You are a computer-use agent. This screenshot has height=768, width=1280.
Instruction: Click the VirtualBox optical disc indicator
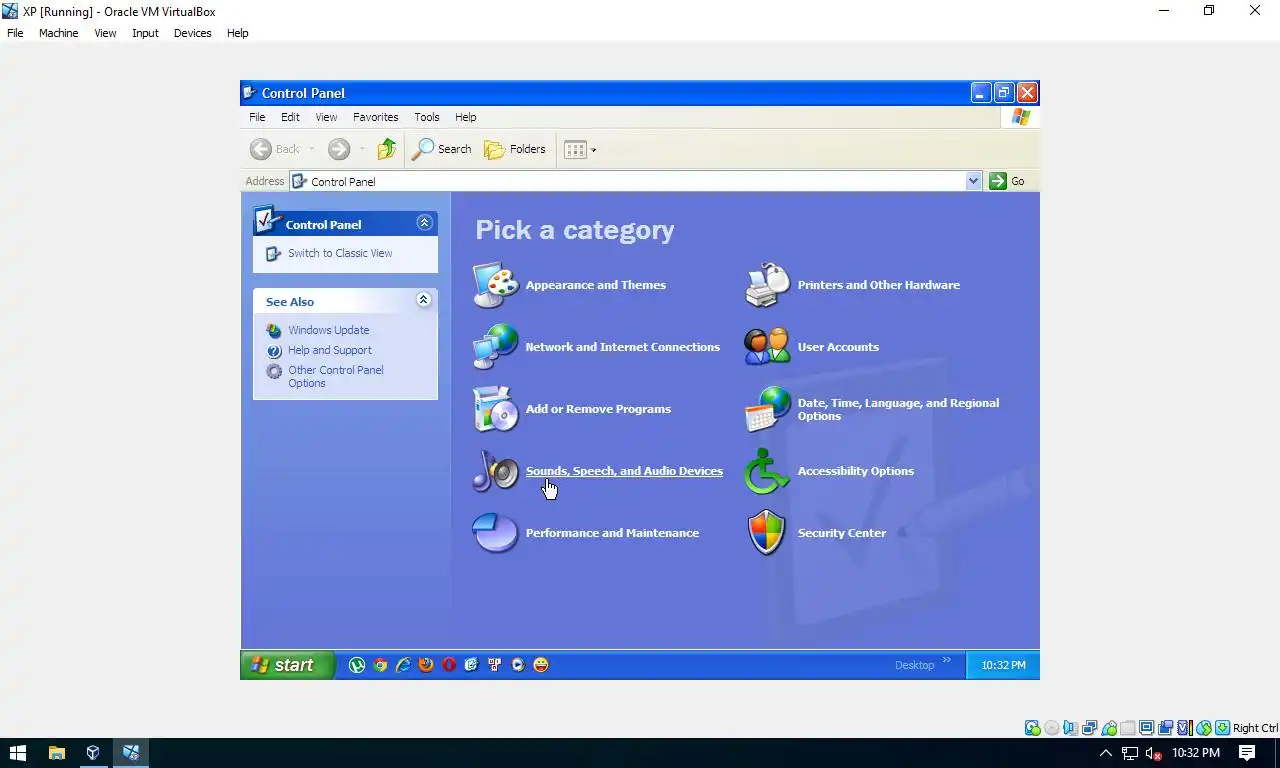(x=1051, y=728)
